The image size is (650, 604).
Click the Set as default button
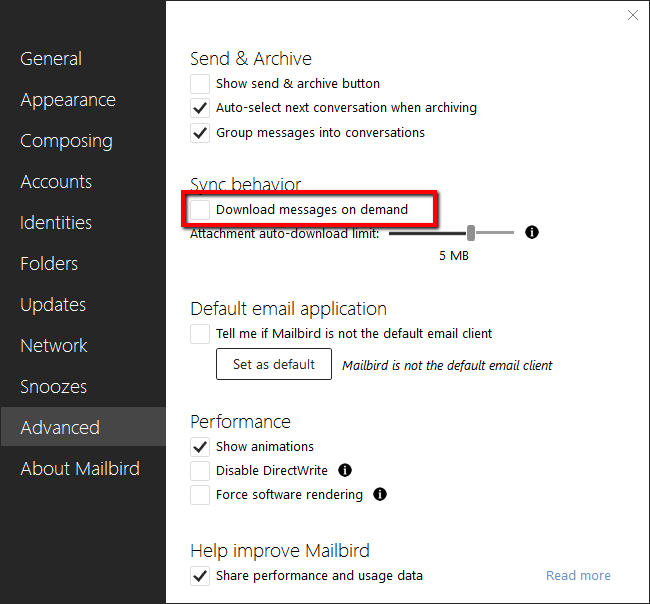click(274, 364)
